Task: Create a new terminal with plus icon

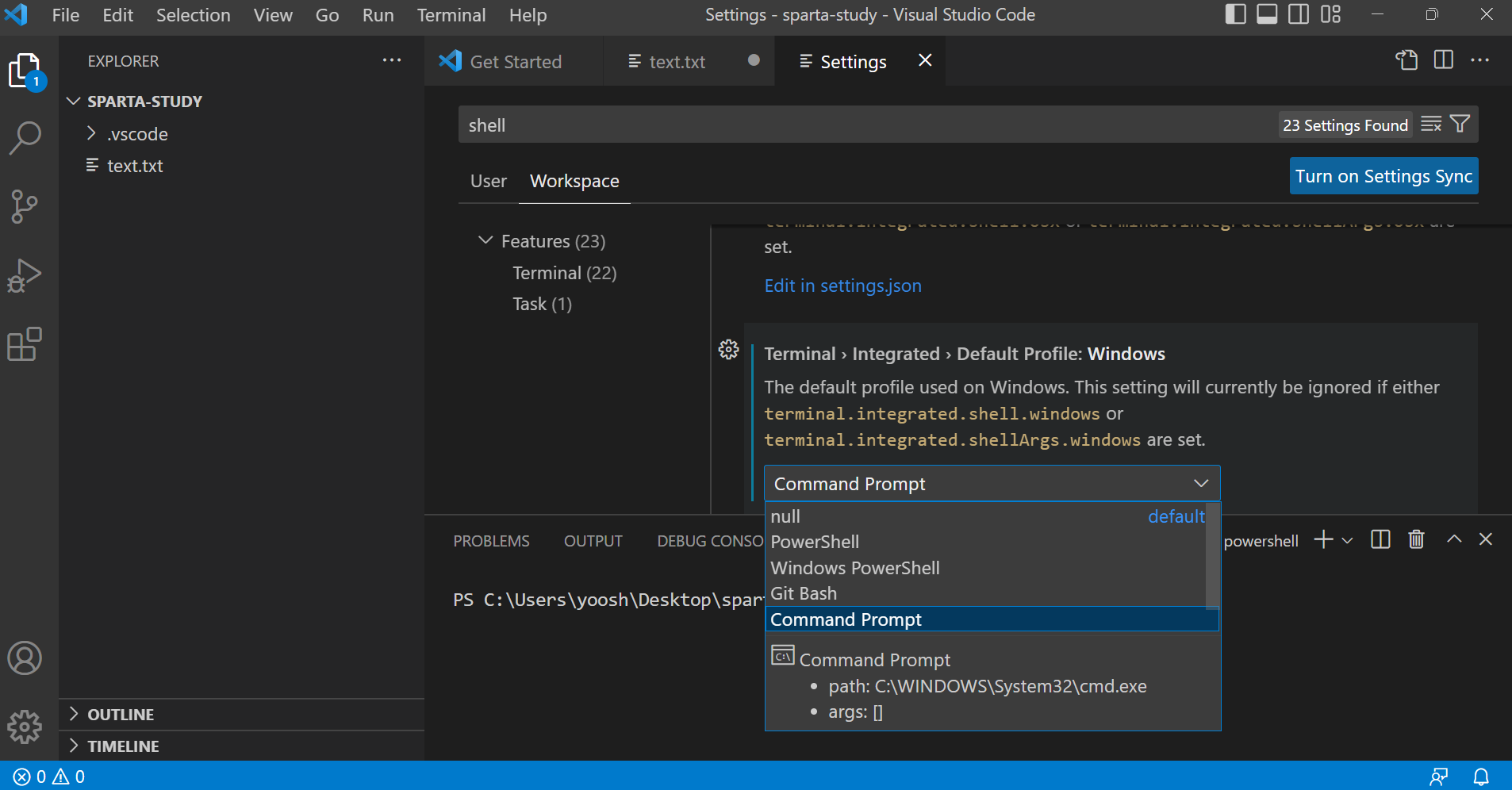Action: [1323, 540]
